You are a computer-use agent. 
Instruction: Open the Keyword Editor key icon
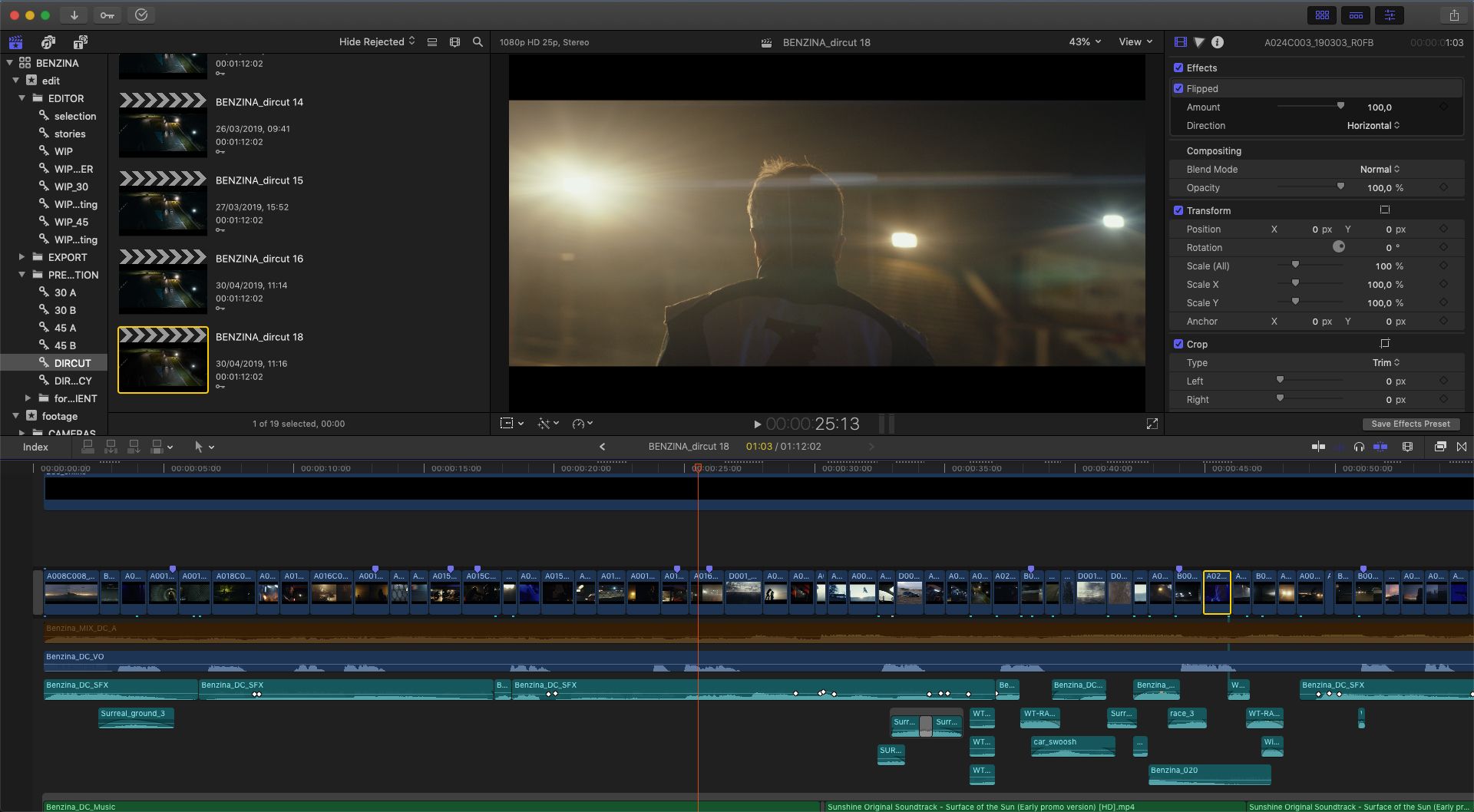[x=107, y=15]
